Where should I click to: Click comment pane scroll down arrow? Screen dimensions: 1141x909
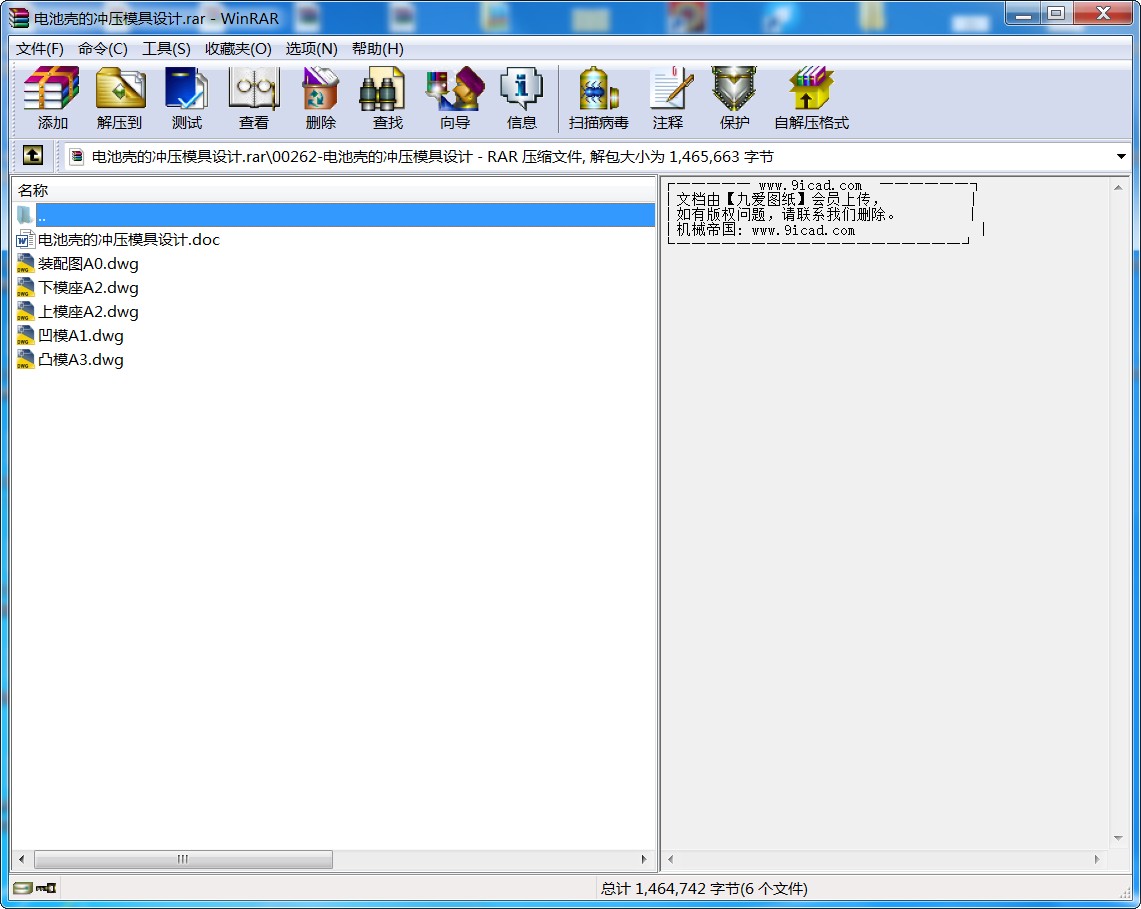1118,838
